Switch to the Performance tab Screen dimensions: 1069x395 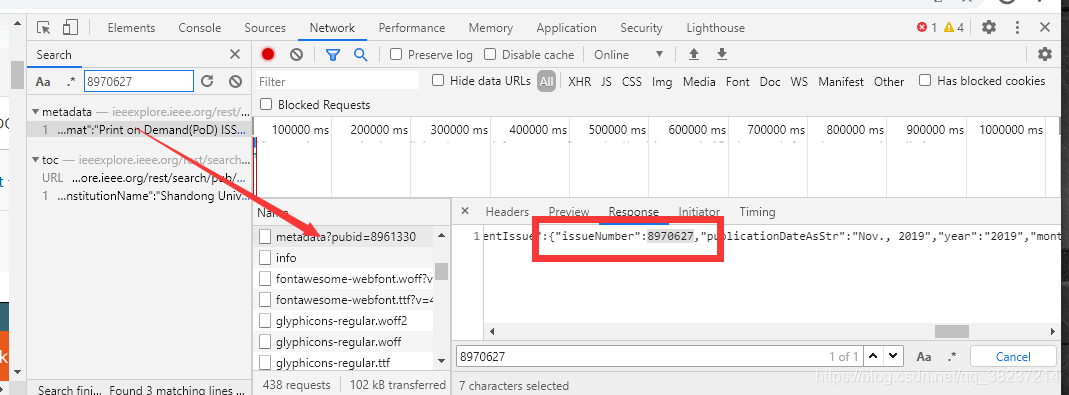click(x=412, y=28)
